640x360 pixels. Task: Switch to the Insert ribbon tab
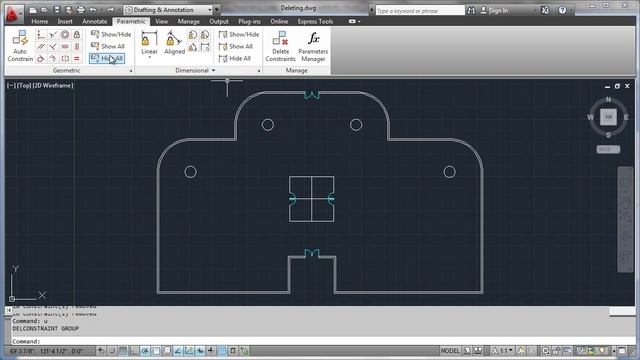coord(65,21)
